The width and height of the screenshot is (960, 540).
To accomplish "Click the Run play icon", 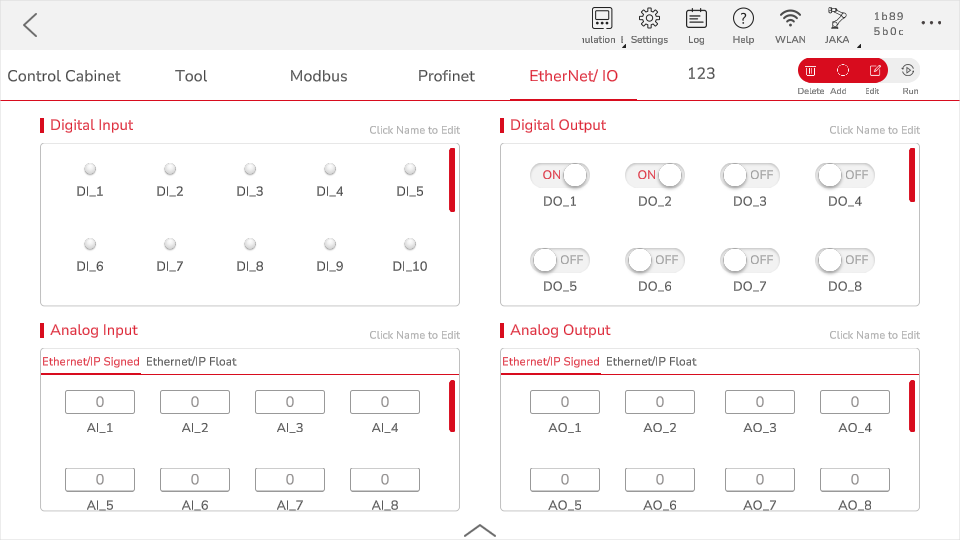I will tap(909, 71).
